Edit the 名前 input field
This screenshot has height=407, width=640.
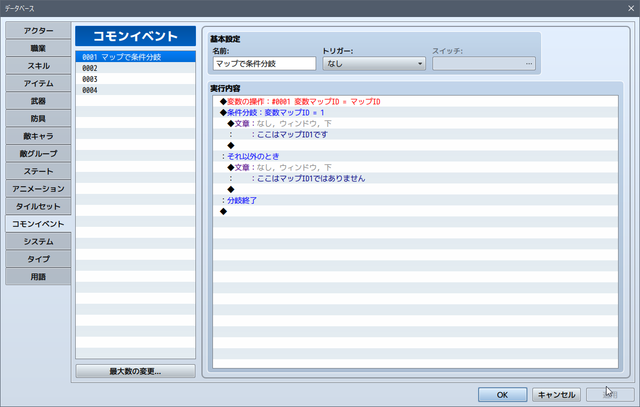[x=264, y=64]
